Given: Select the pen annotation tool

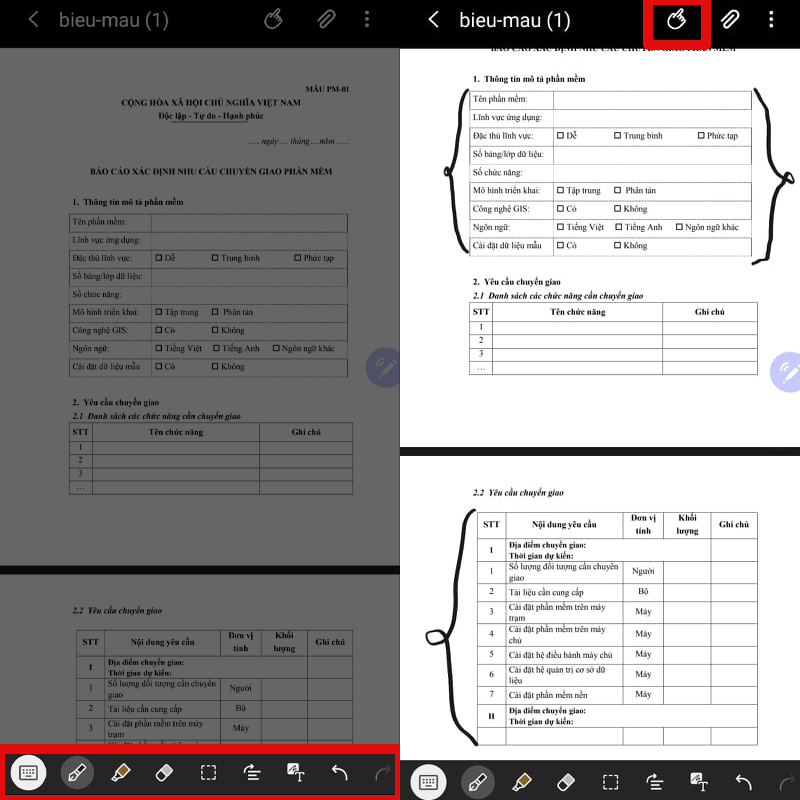Looking at the screenshot, I should 75,772.
